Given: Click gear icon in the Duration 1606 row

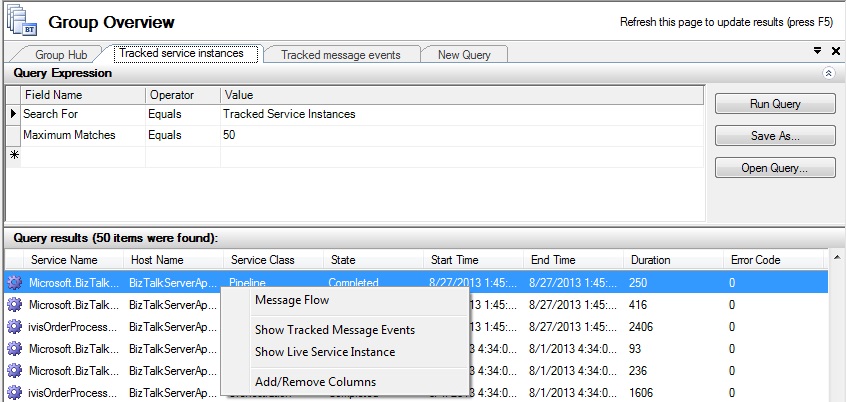Looking at the screenshot, I should pyautogui.click(x=15, y=393).
